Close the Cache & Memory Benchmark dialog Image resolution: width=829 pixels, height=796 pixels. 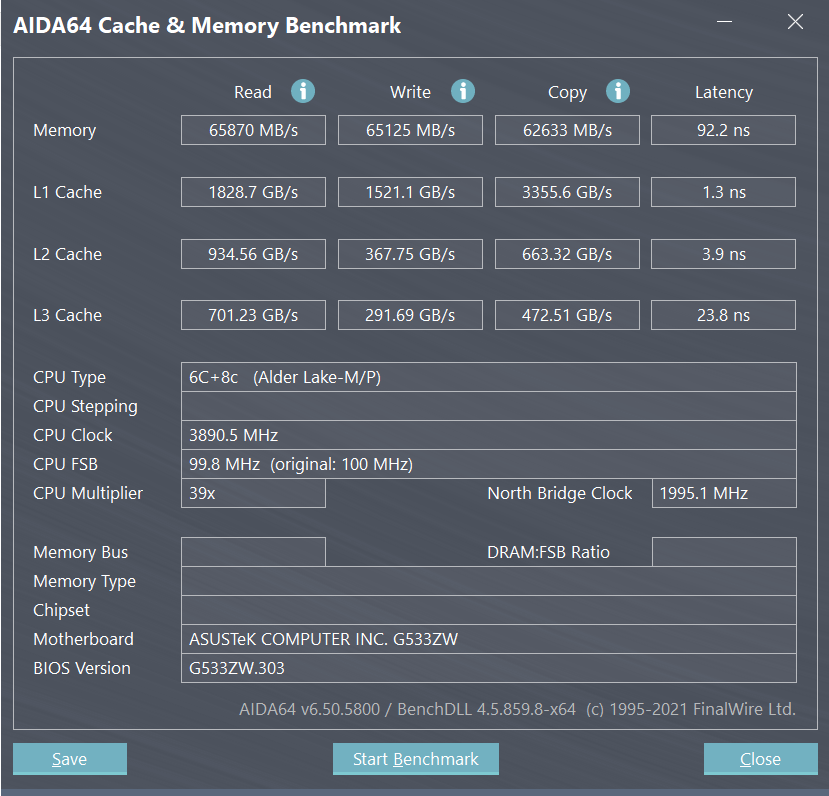(760, 759)
